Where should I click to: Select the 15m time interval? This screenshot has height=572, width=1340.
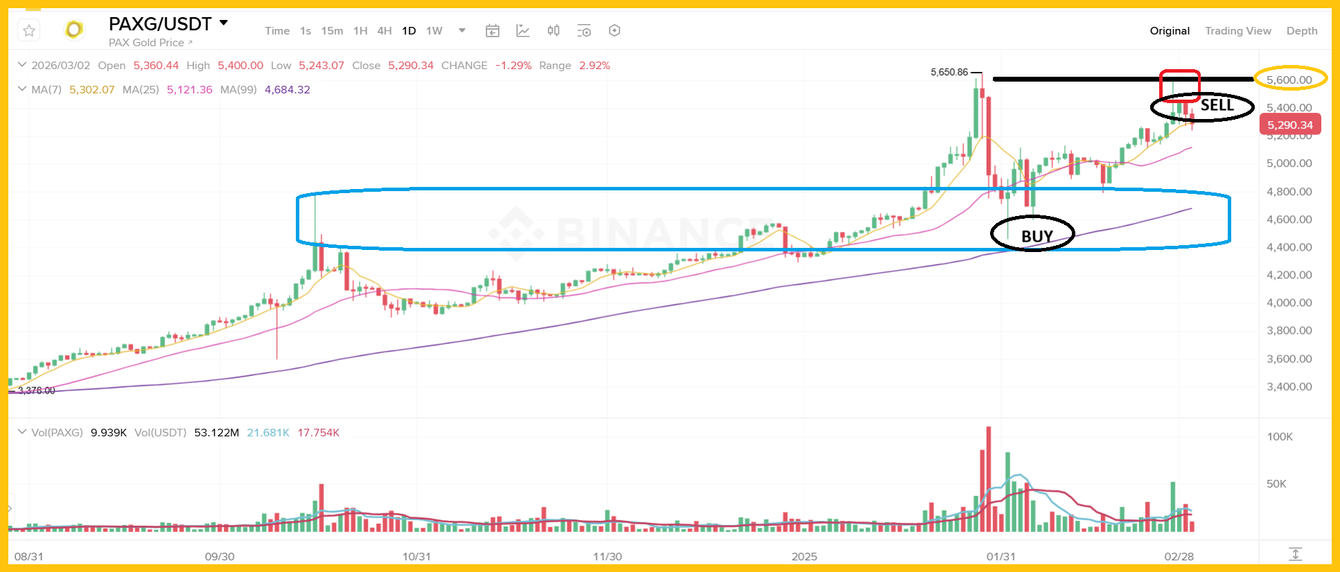click(x=332, y=31)
